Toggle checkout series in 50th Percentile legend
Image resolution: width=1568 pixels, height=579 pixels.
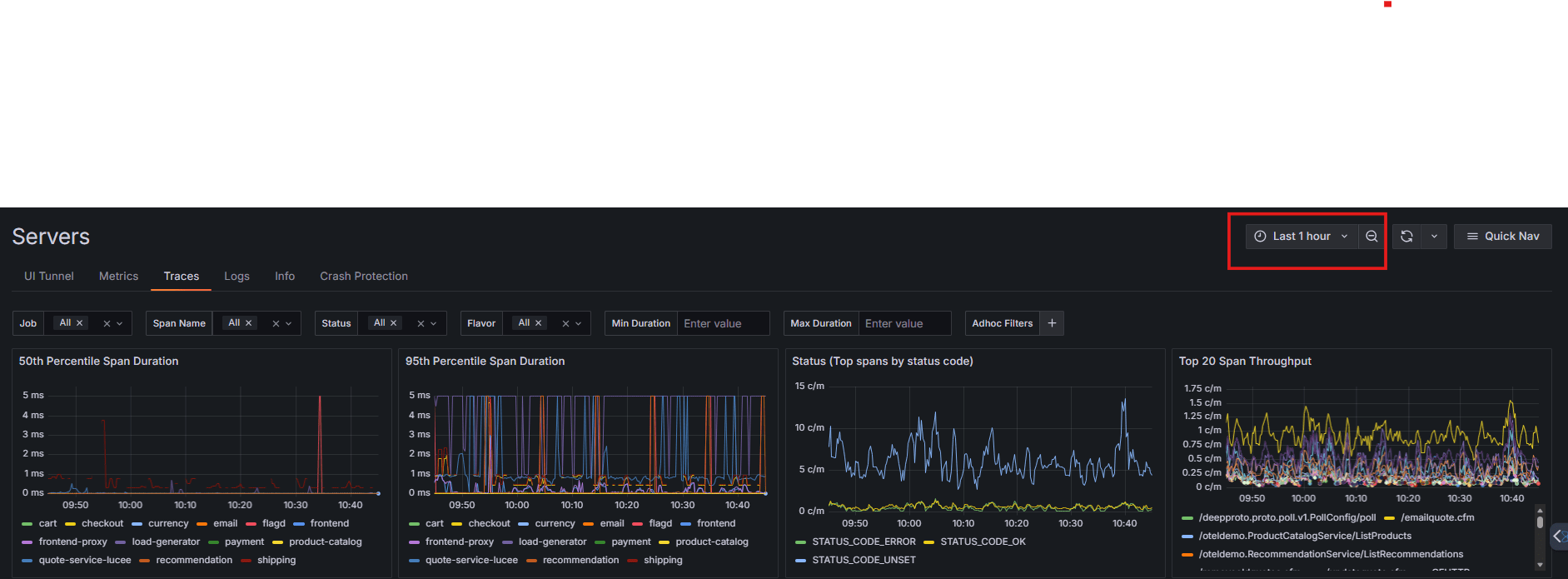point(102,524)
